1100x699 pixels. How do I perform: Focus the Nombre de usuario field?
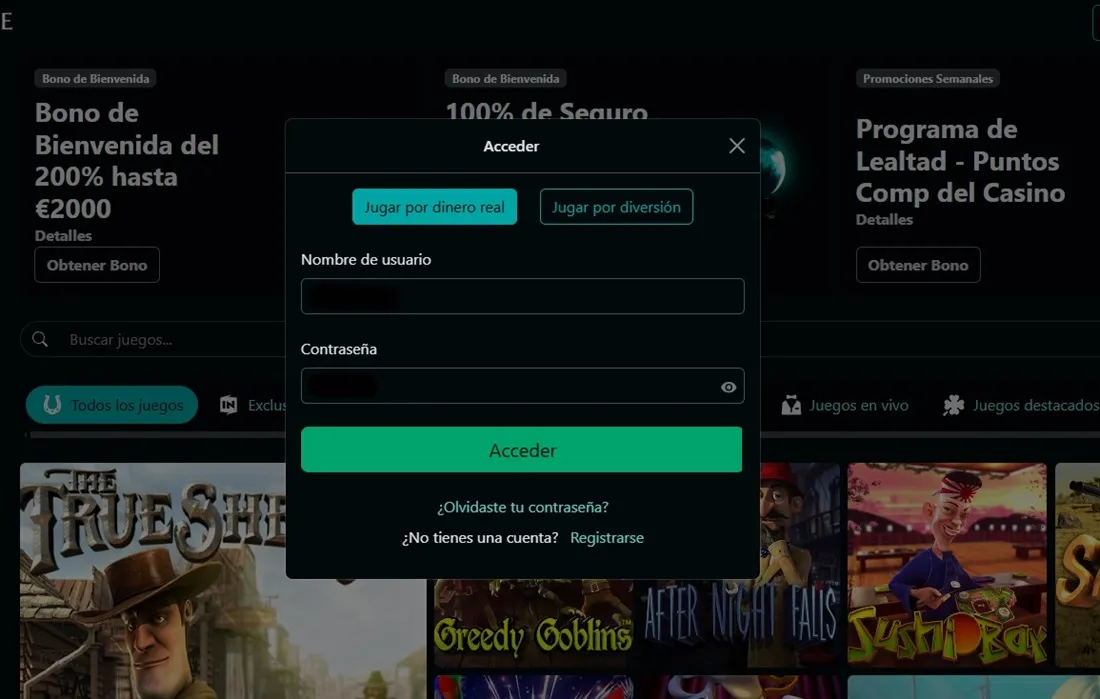click(522, 296)
